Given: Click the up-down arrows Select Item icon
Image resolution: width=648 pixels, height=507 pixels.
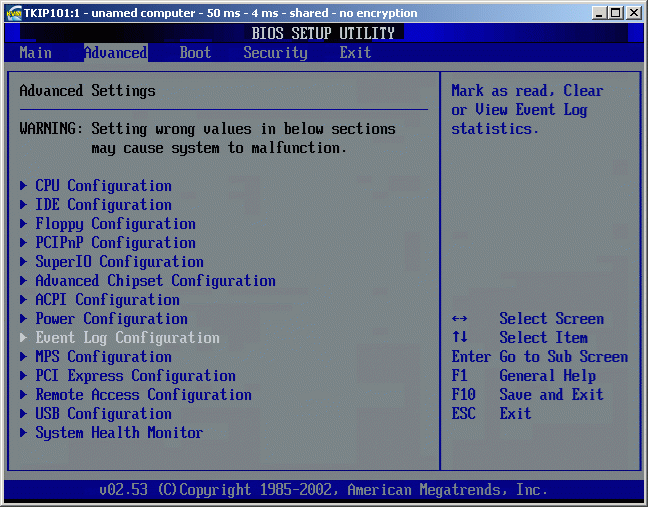Looking at the screenshot, I should point(460,337).
